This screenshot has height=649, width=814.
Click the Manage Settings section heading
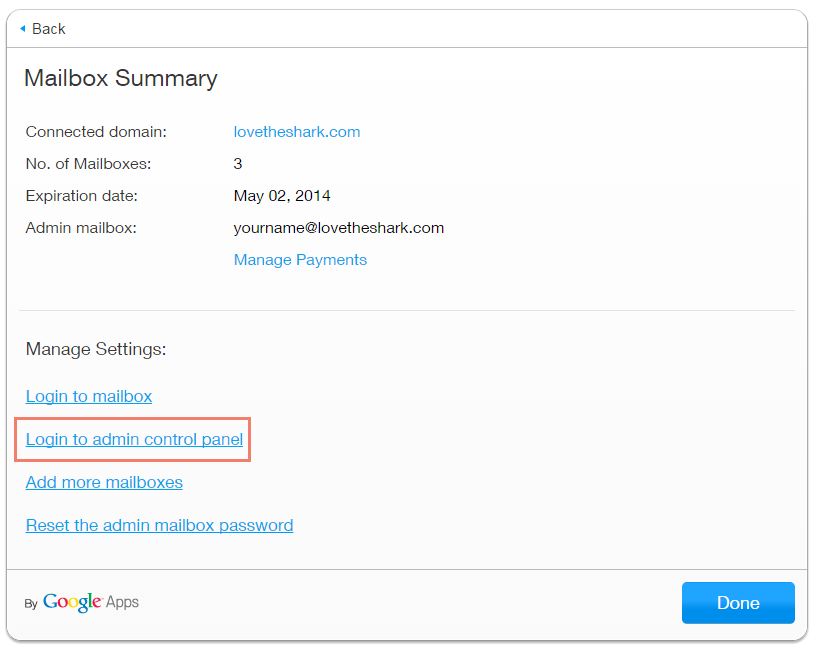click(96, 349)
